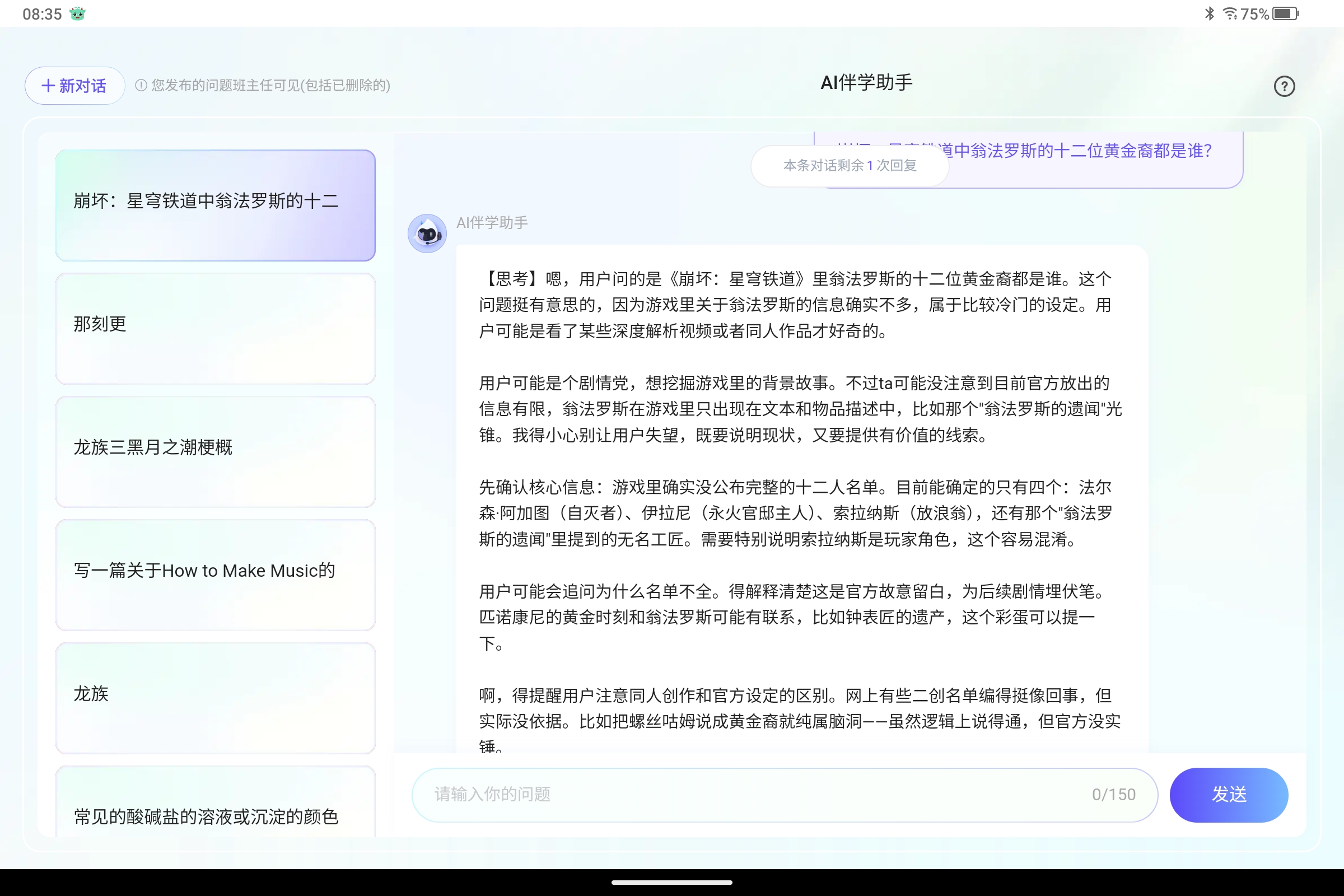Click the 0/150 character counter
Screen dimensions: 1344x896
[1113, 795]
